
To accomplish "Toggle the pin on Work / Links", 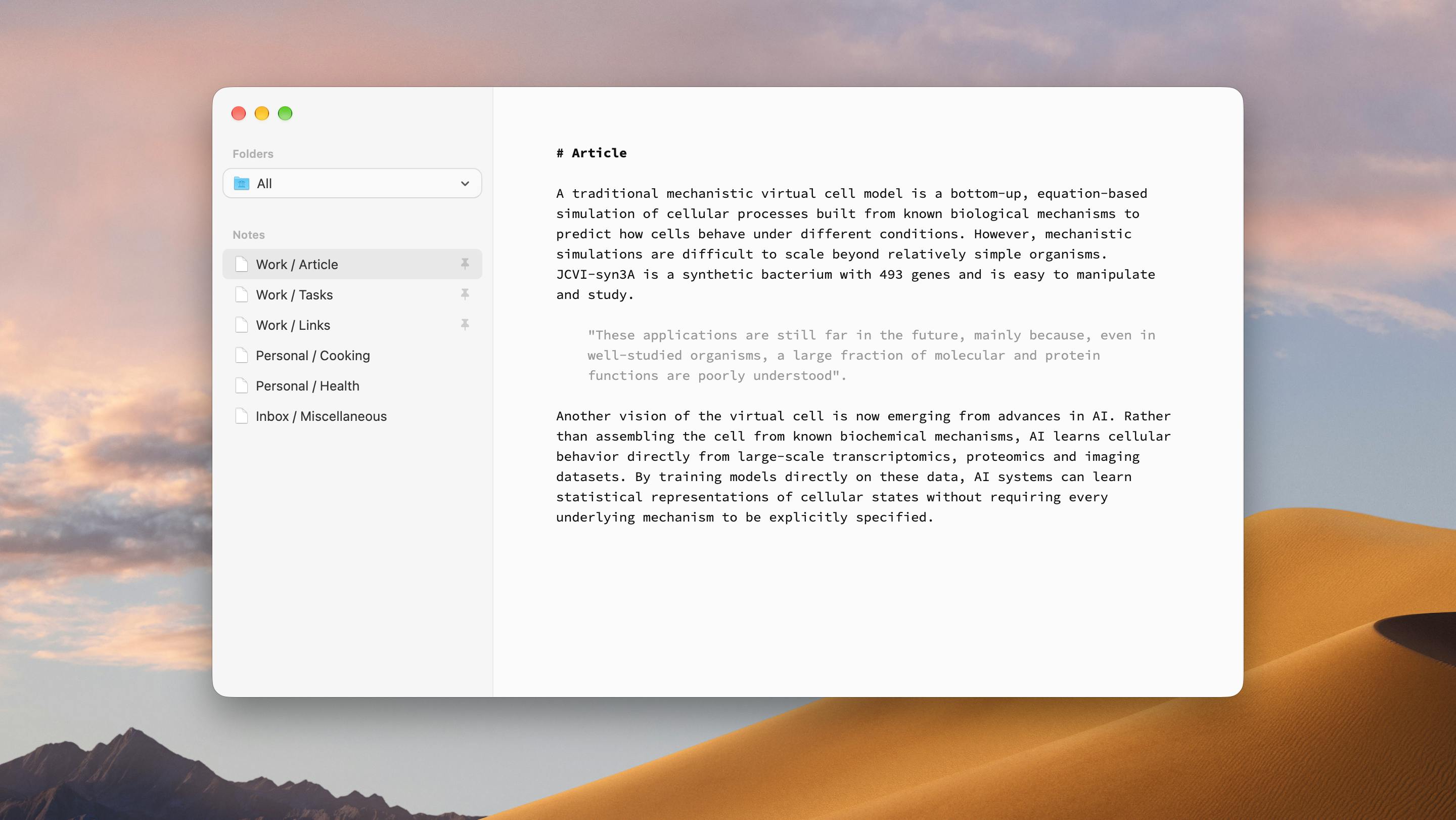I will click(465, 325).
